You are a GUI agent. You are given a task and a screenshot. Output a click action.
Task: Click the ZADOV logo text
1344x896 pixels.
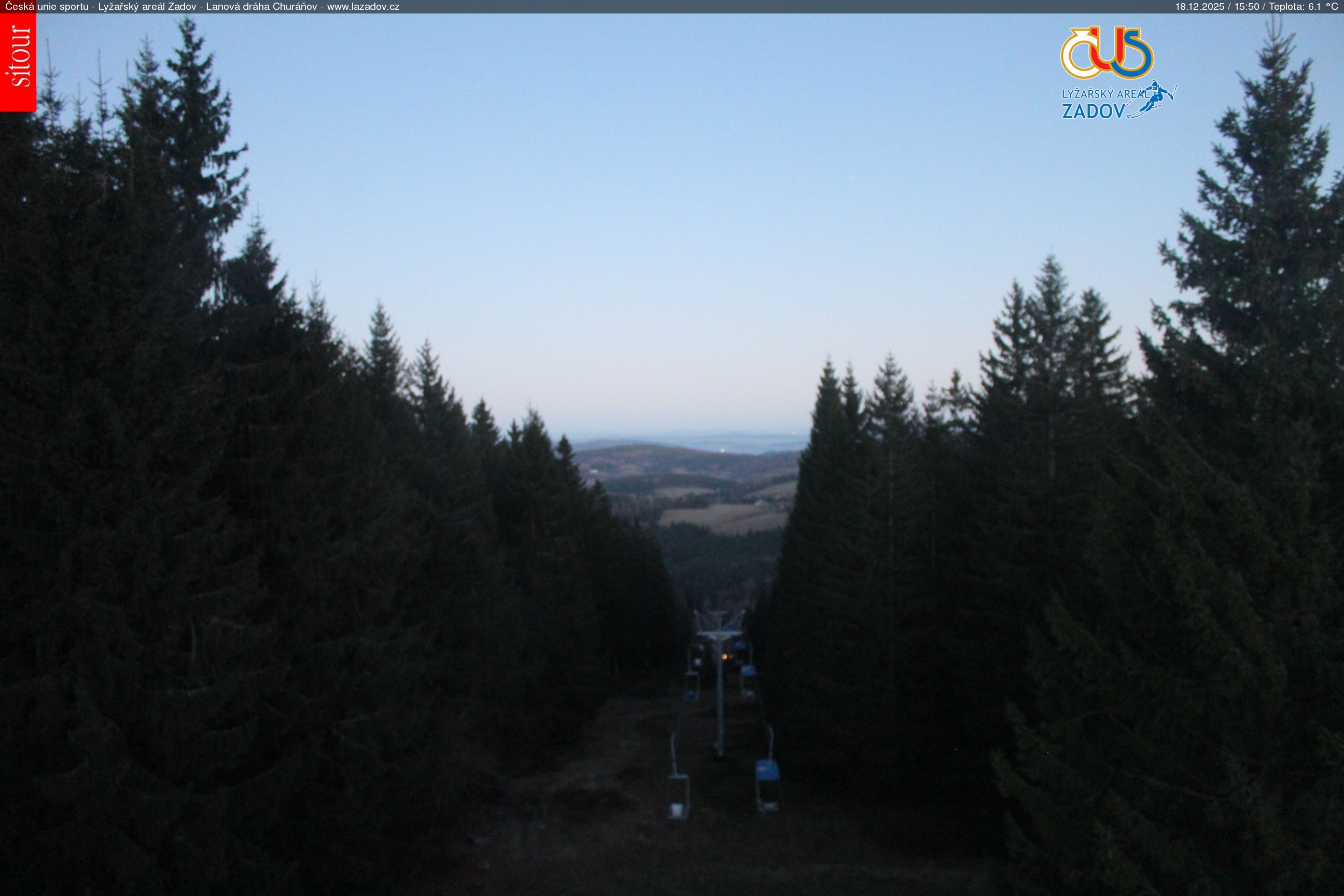(x=1093, y=111)
